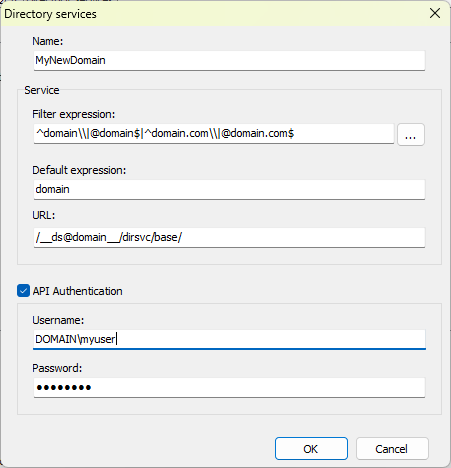This screenshot has height=468, width=451.
Task: Focus the masked Password field
Action: pos(229,387)
